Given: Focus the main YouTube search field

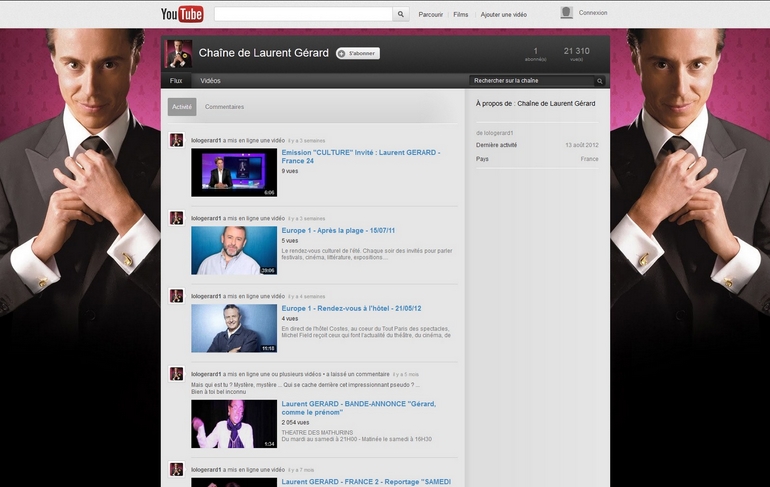Looking at the screenshot, I should (x=303, y=14).
